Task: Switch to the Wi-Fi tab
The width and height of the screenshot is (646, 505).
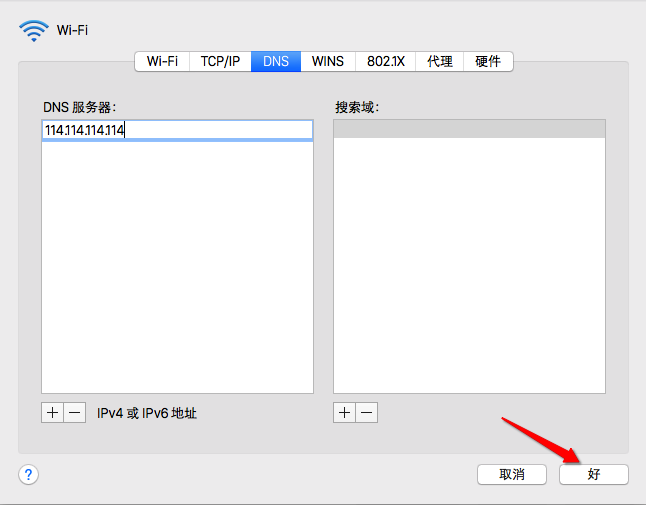Action: pyautogui.click(x=162, y=61)
